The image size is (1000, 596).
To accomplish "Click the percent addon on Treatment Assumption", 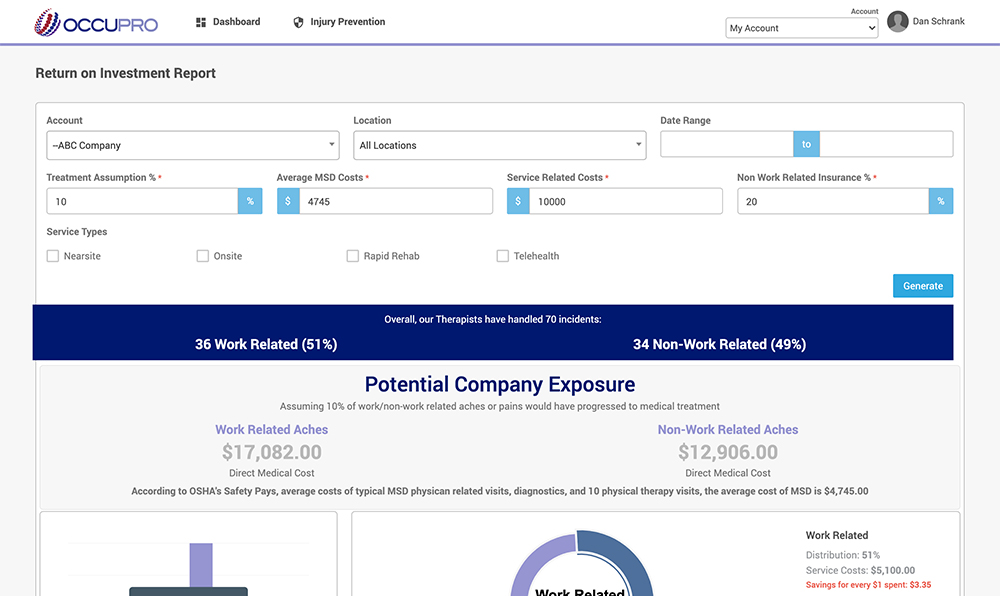I will pos(250,201).
